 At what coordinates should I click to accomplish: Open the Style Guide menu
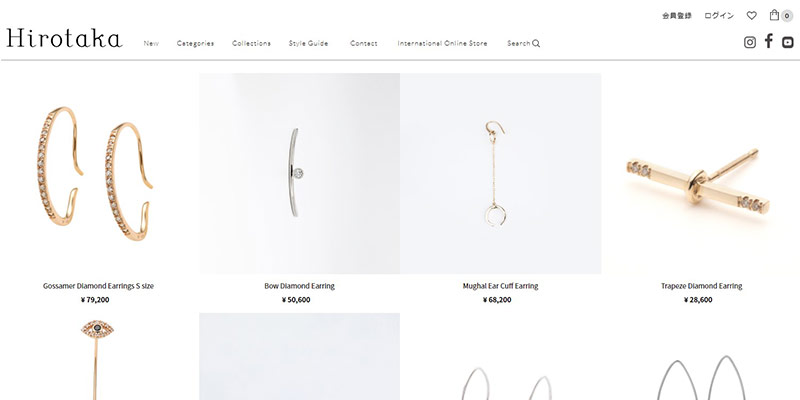(x=308, y=43)
